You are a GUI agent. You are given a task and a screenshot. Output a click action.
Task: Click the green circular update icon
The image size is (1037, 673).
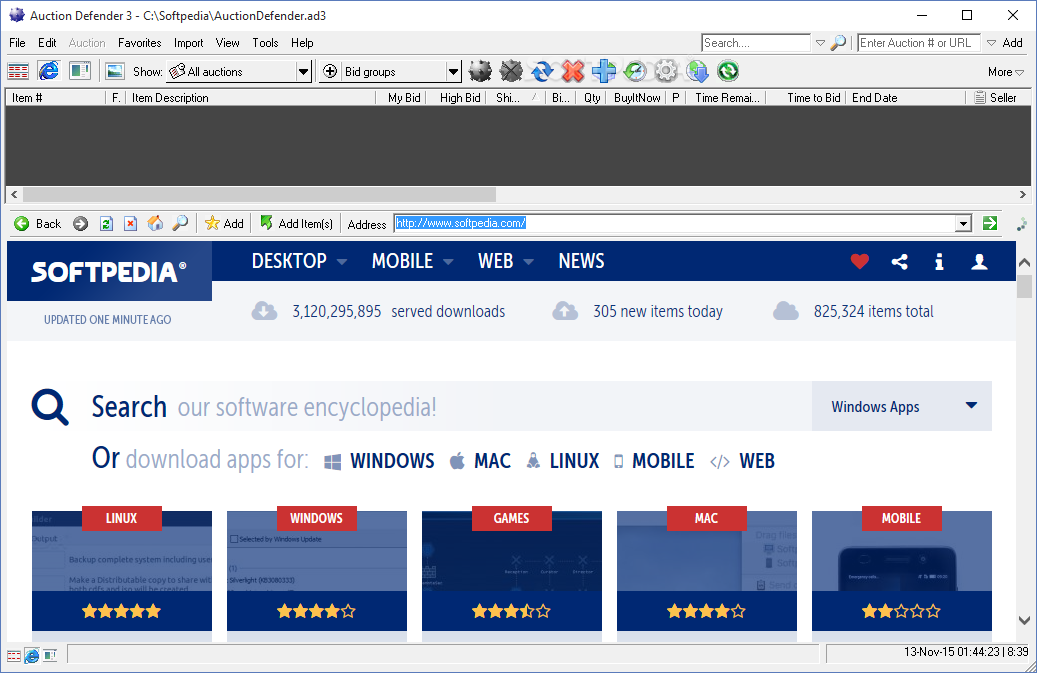point(728,71)
